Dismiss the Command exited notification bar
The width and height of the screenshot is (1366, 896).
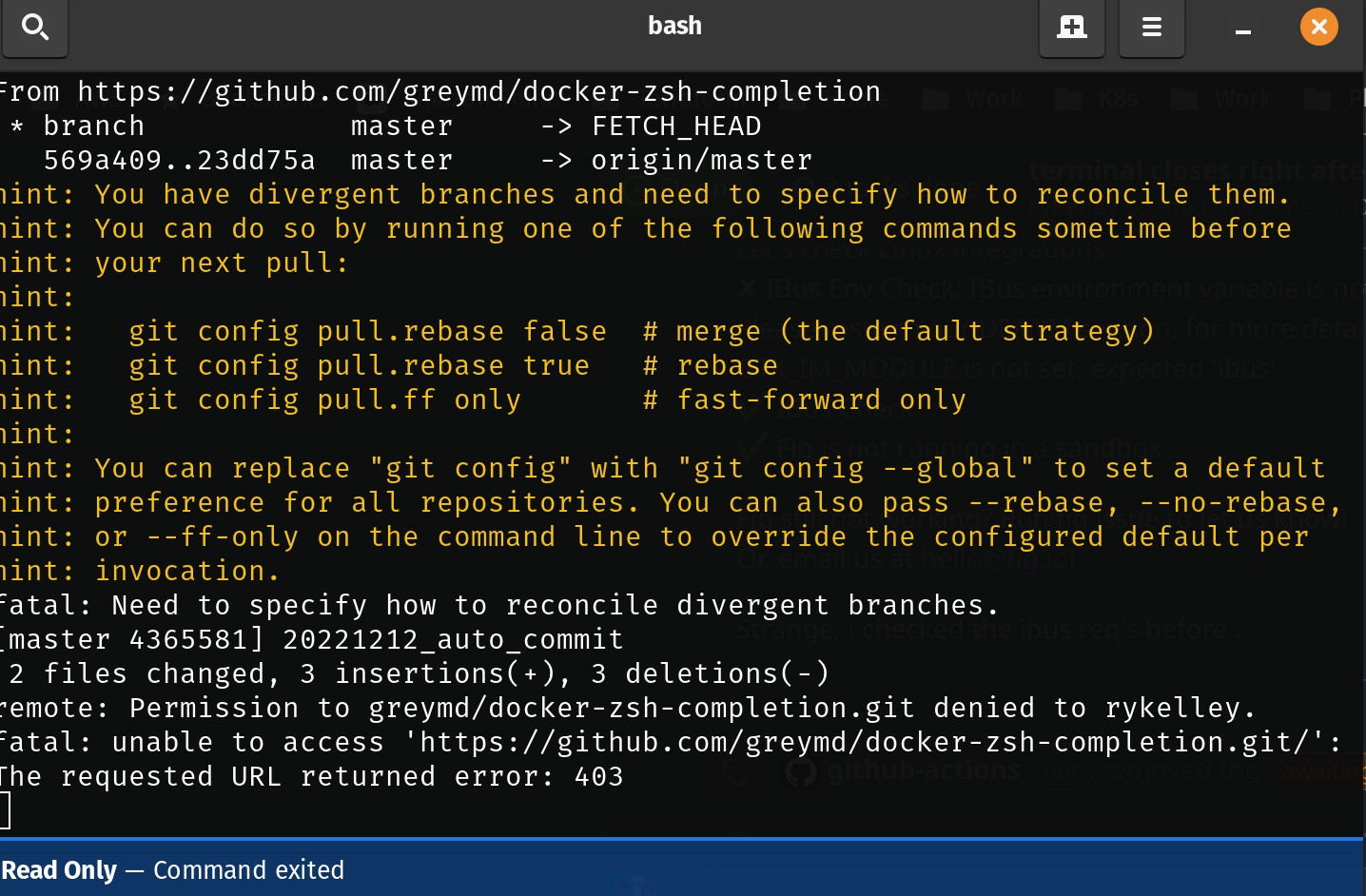[247, 869]
